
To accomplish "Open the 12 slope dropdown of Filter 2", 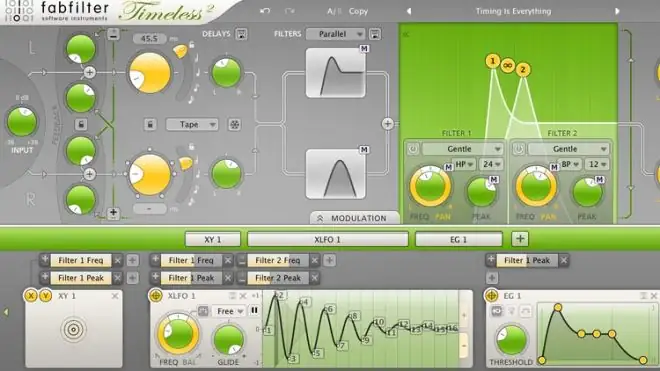I will click(597, 164).
